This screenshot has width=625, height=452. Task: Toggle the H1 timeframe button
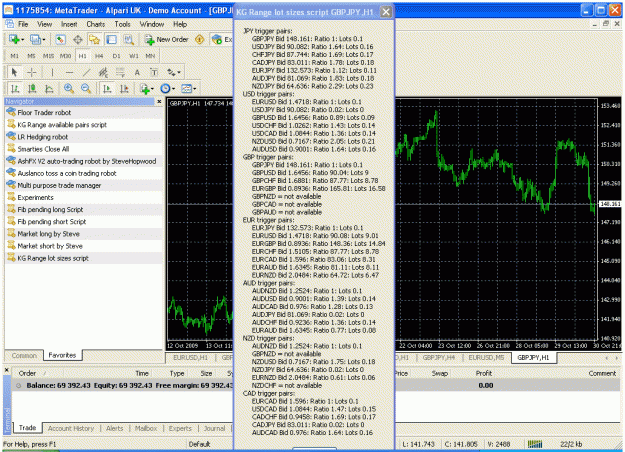point(82,56)
